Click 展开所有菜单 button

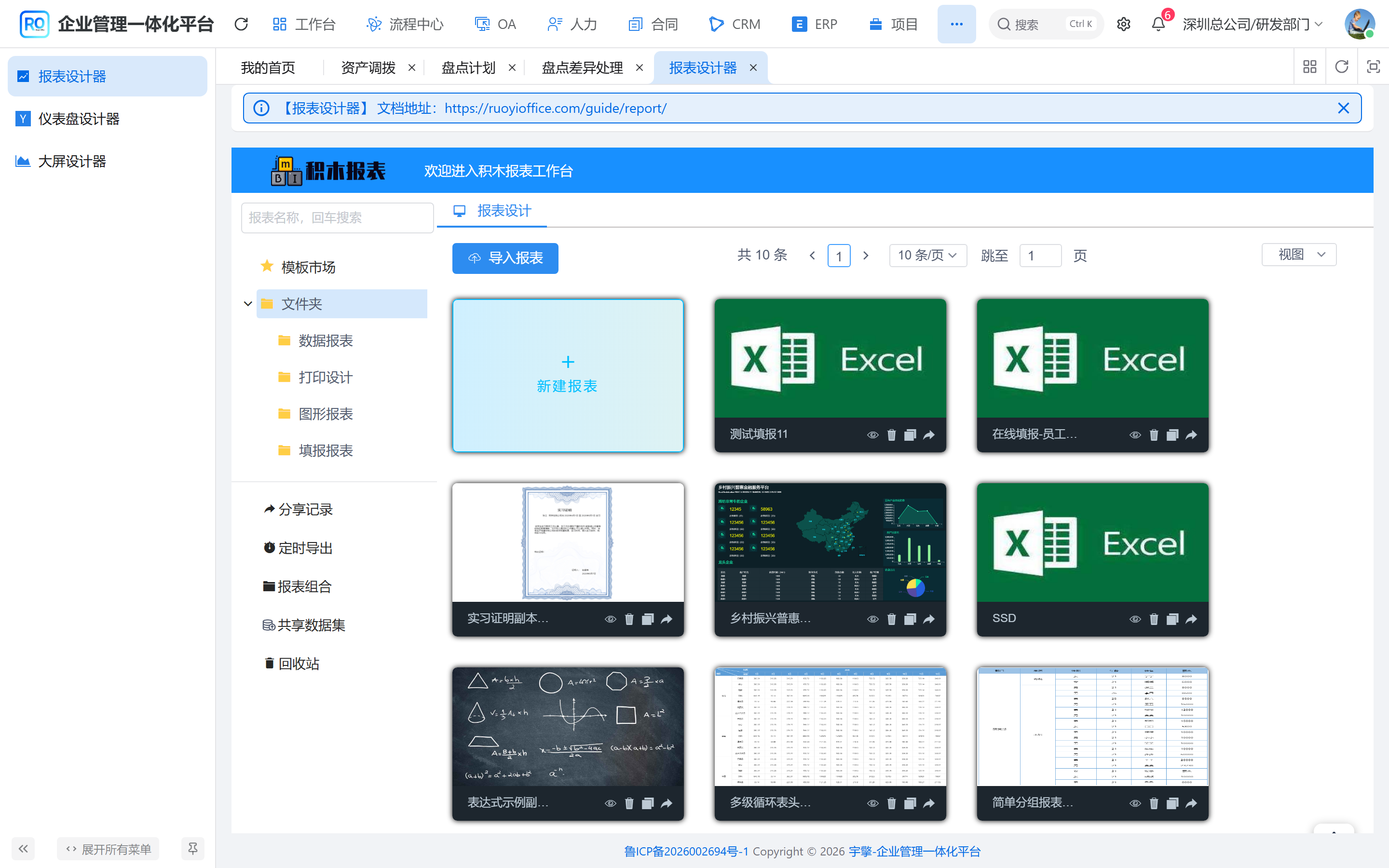(109, 849)
